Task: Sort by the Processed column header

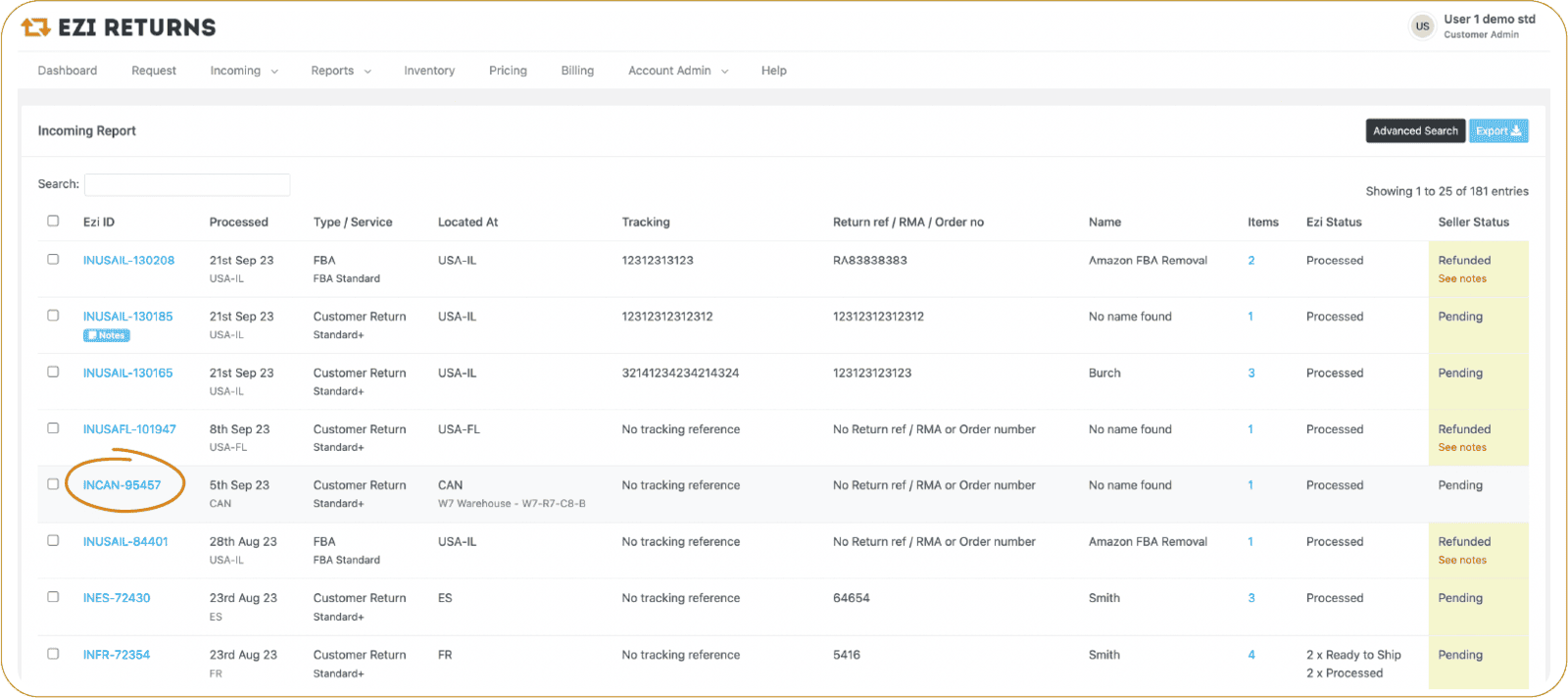Action: pos(238,223)
